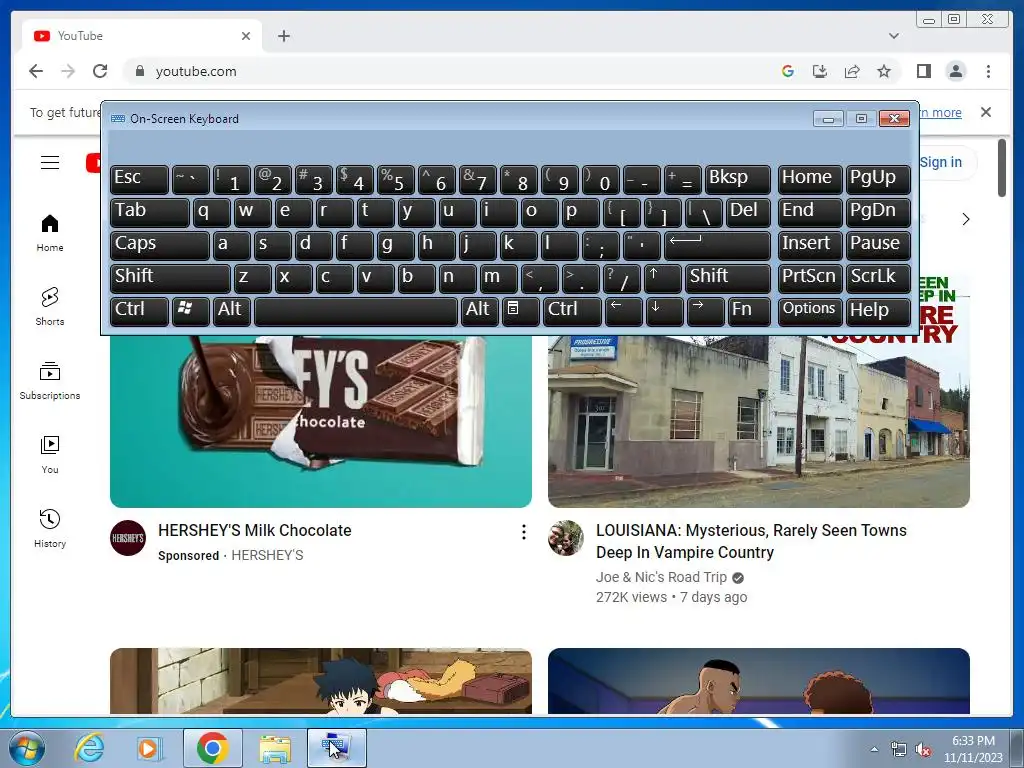
Task: Click the share page icon in address bar
Action: (852, 71)
